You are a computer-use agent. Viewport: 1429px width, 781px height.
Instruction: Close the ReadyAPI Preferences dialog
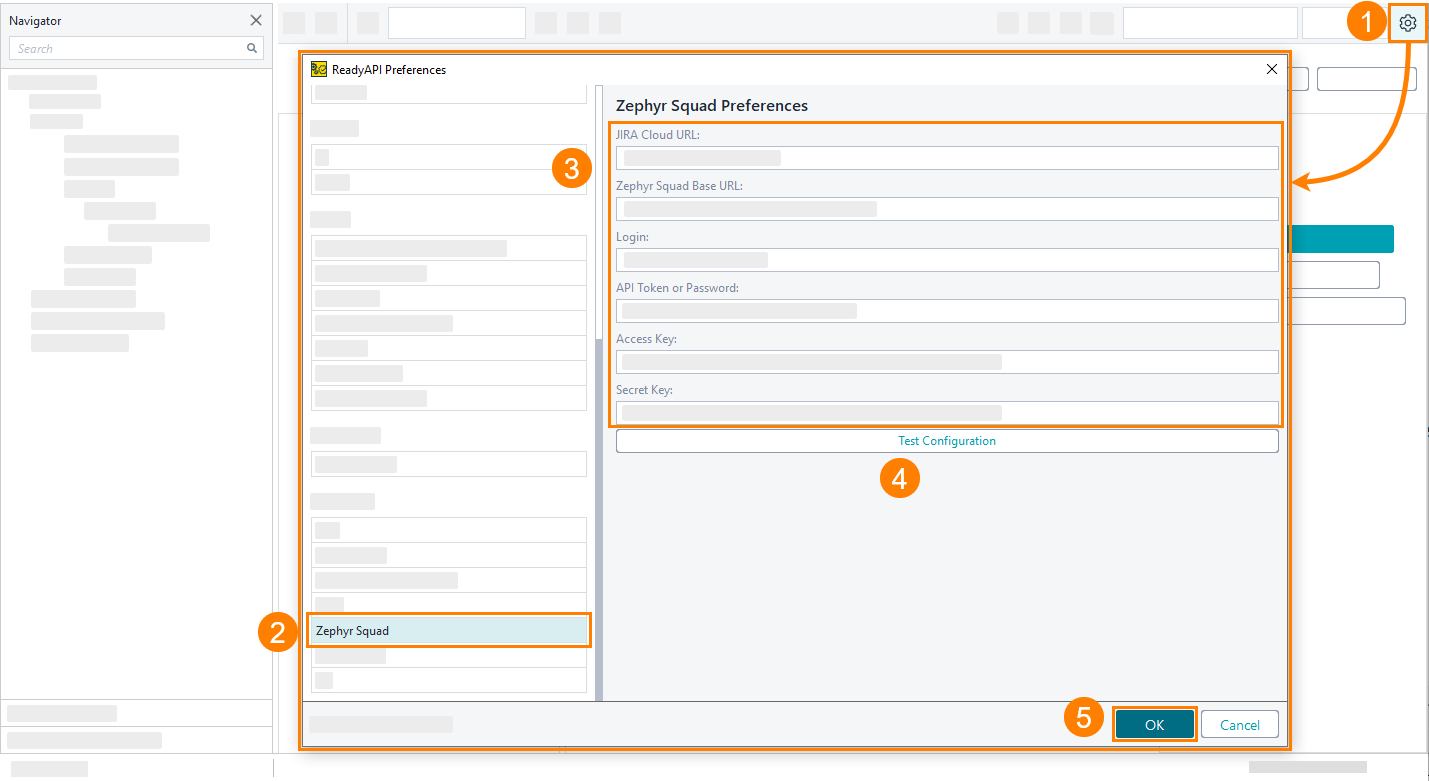coord(1271,69)
